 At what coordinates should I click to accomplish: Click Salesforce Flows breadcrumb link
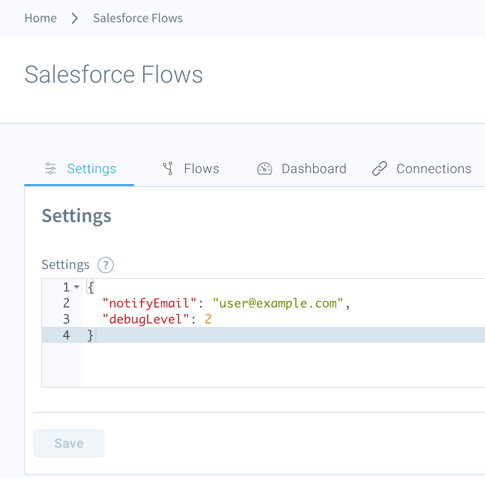click(138, 18)
